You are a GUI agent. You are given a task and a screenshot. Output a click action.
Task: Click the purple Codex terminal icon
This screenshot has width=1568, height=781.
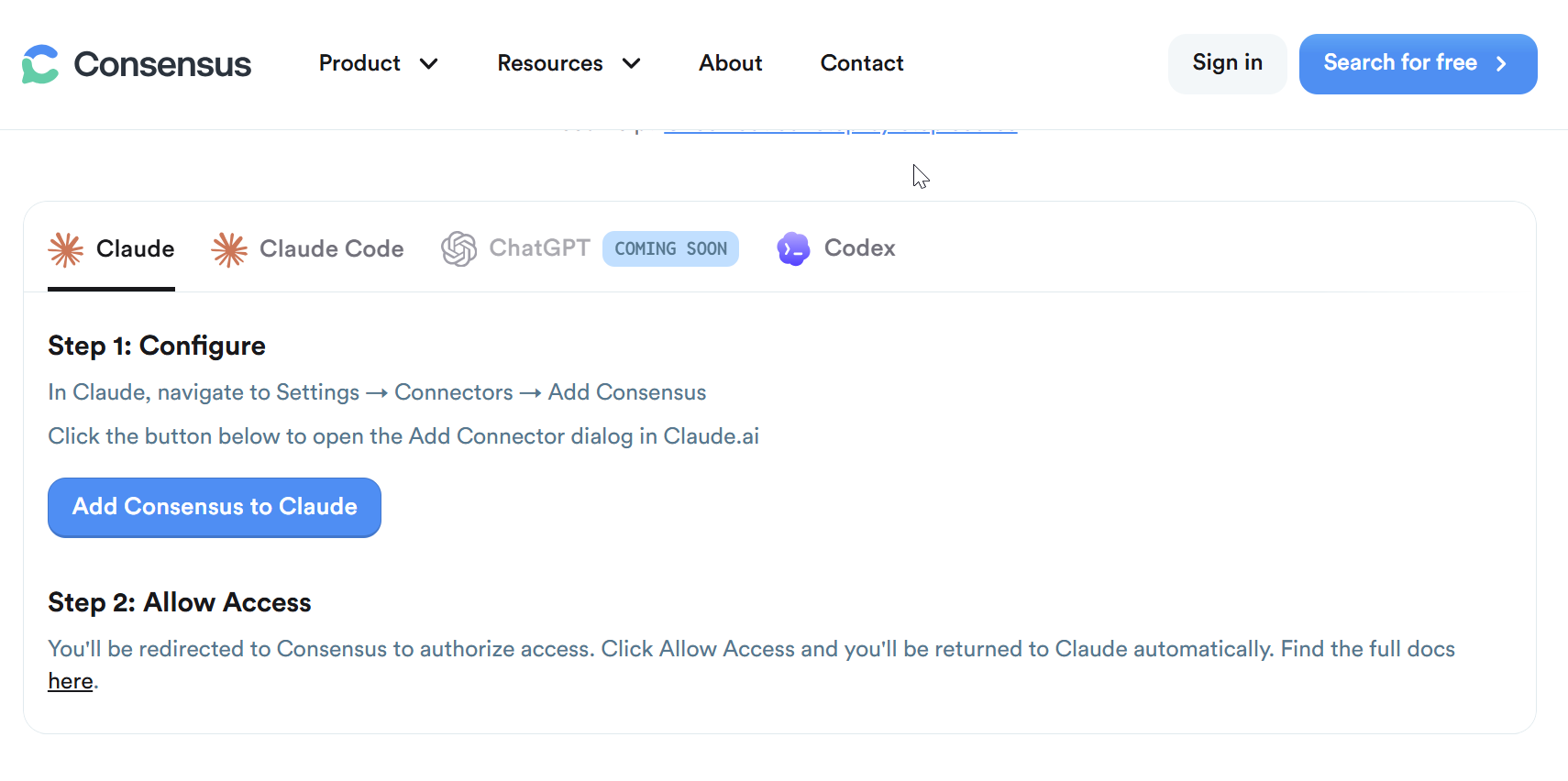coord(793,248)
